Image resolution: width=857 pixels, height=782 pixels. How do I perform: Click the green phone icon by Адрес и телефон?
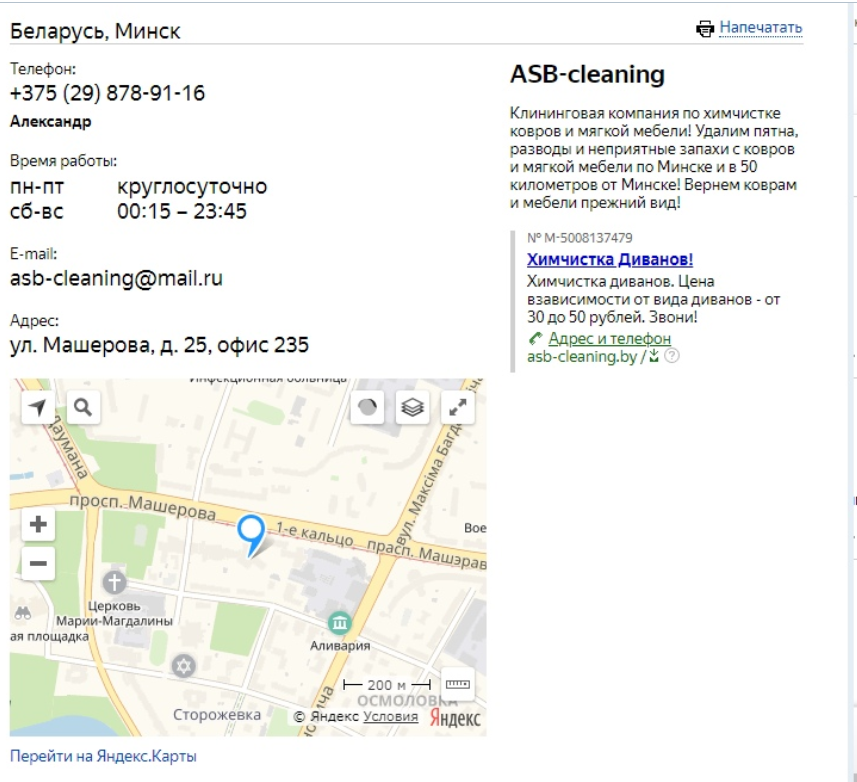pyautogui.click(x=536, y=339)
